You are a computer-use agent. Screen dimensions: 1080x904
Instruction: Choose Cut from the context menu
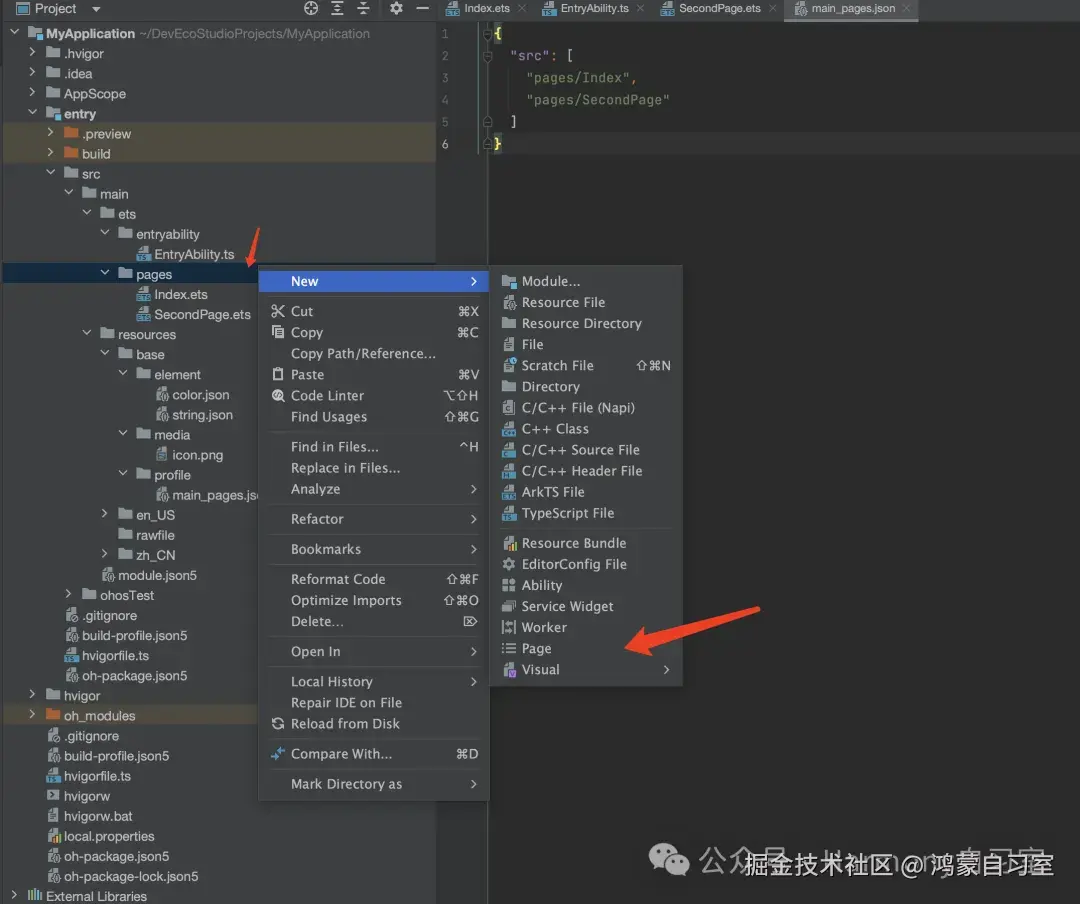374,311
